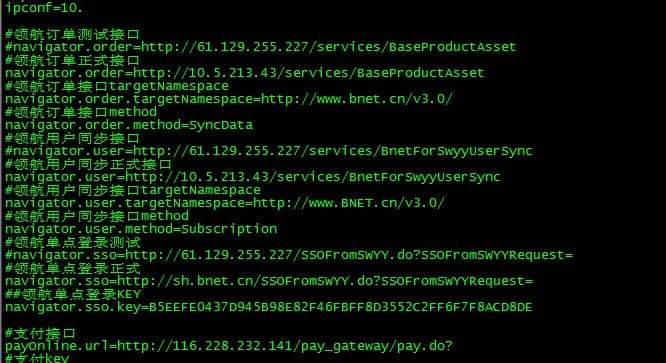Viewport: 666px width, 363px height.
Task: Click the comment ##领航单点登录KEY
Action: pos(73,294)
